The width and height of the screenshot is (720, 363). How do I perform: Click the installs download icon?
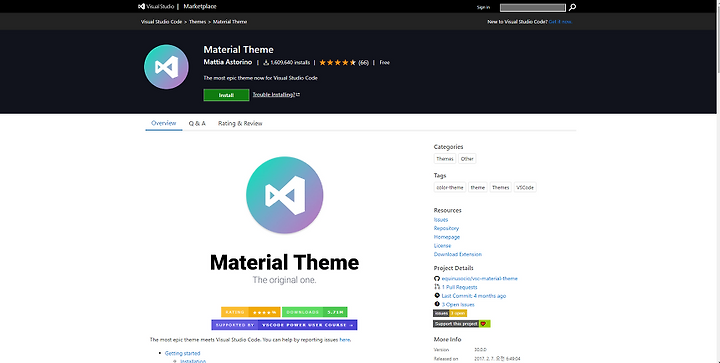266,62
